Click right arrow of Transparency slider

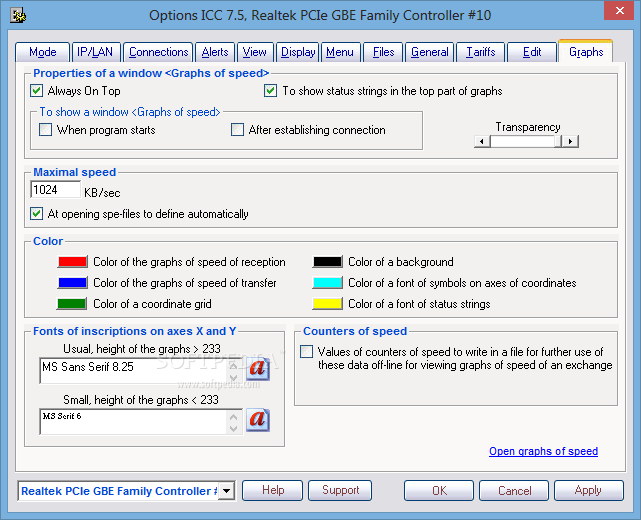pos(570,141)
